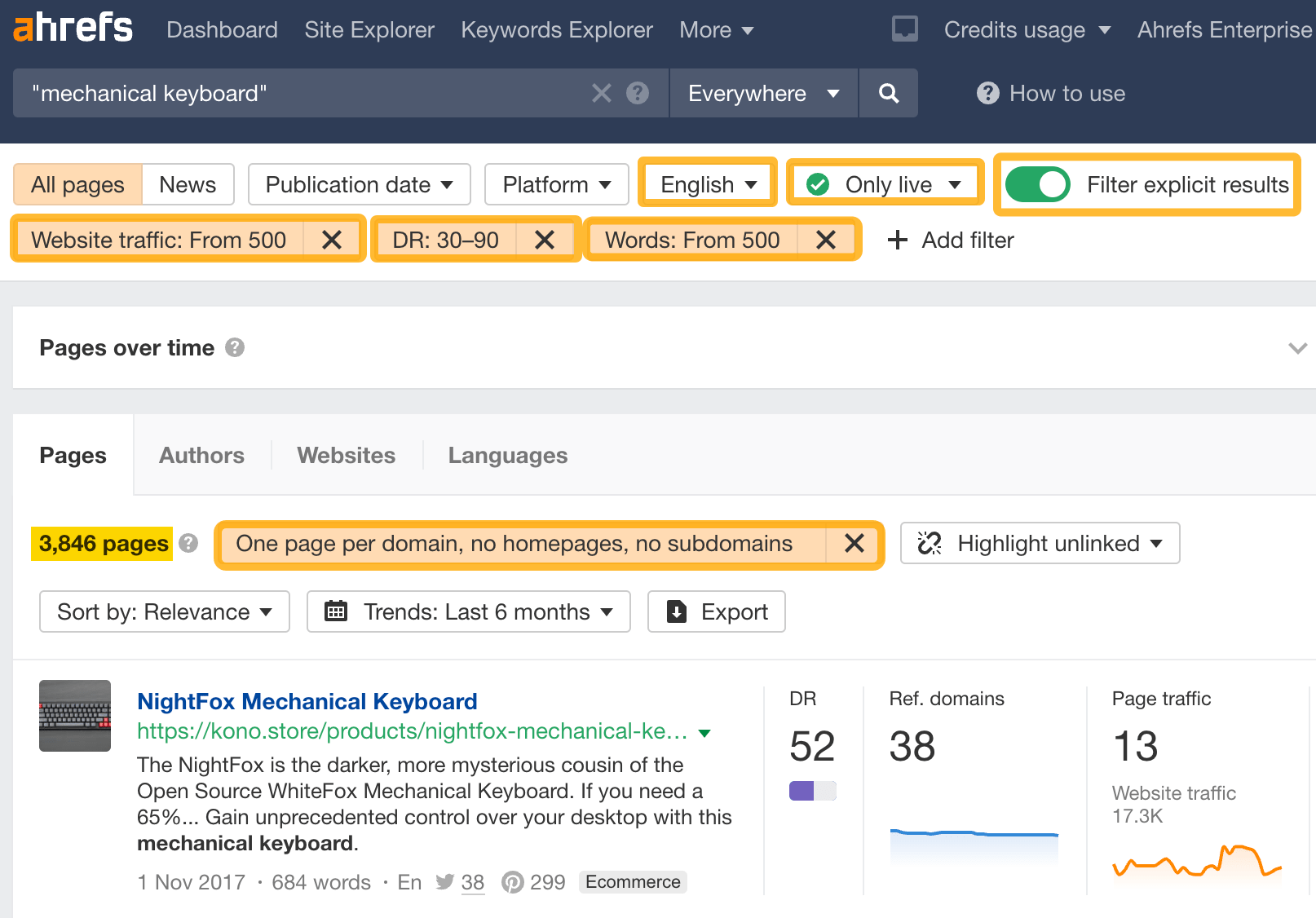1316x918 pixels.
Task: Click the broken-link icon in Highlight unlinked
Action: coord(930,543)
